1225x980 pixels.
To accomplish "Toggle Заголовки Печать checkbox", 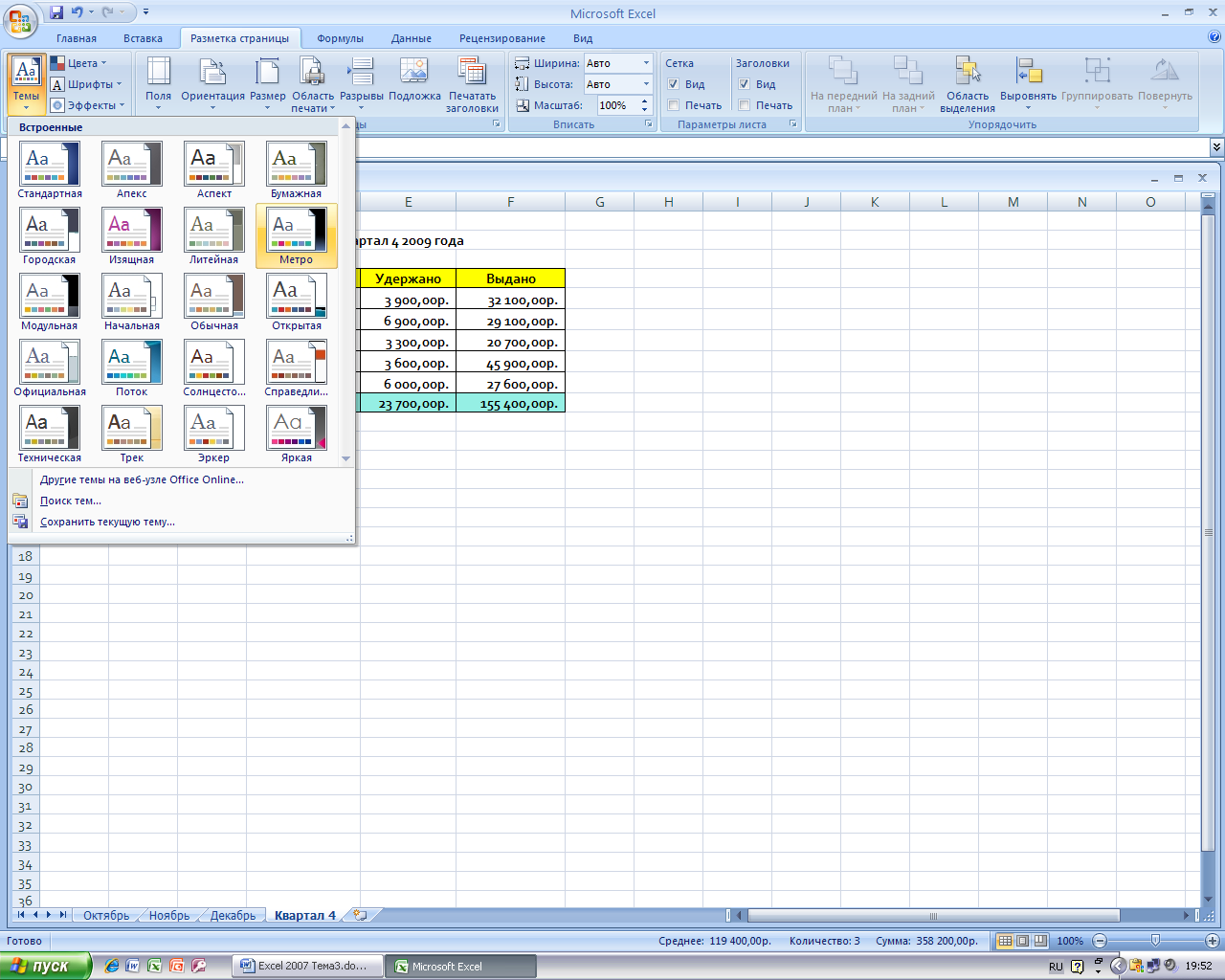I will click(x=745, y=105).
